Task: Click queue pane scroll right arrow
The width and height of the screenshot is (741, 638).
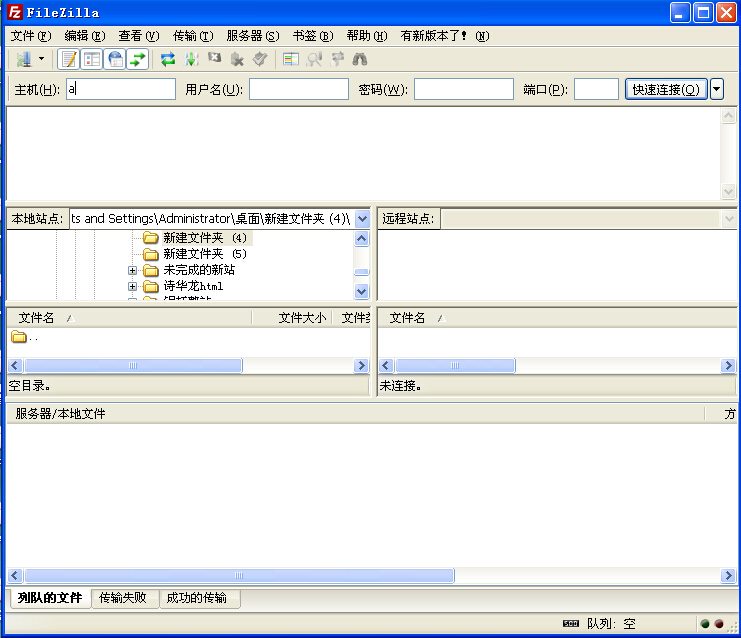Action: pyautogui.click(x=728, y=575)
